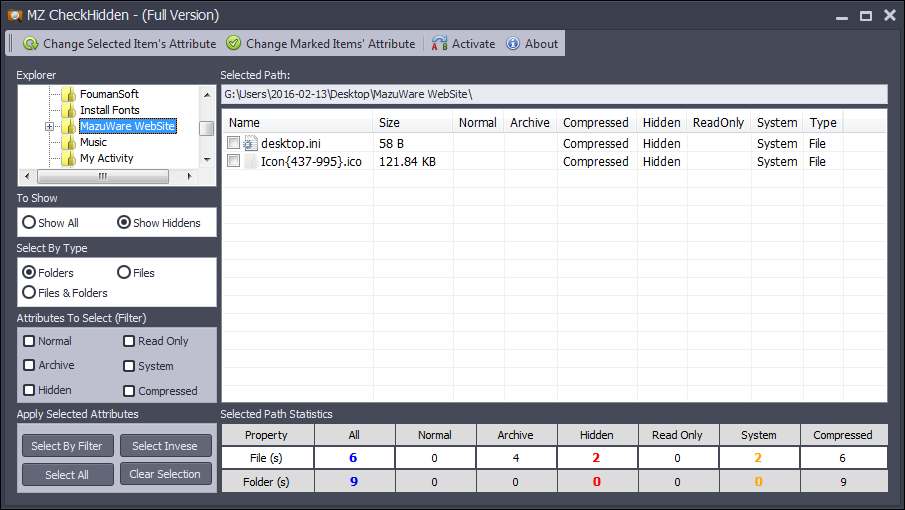
Task: Expand the MazuWare WebSite tree node
Action: (49, 126)
